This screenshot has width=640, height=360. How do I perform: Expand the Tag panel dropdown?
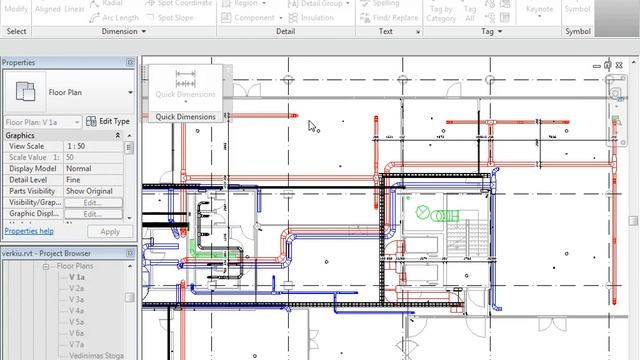[x=500, y=31]
